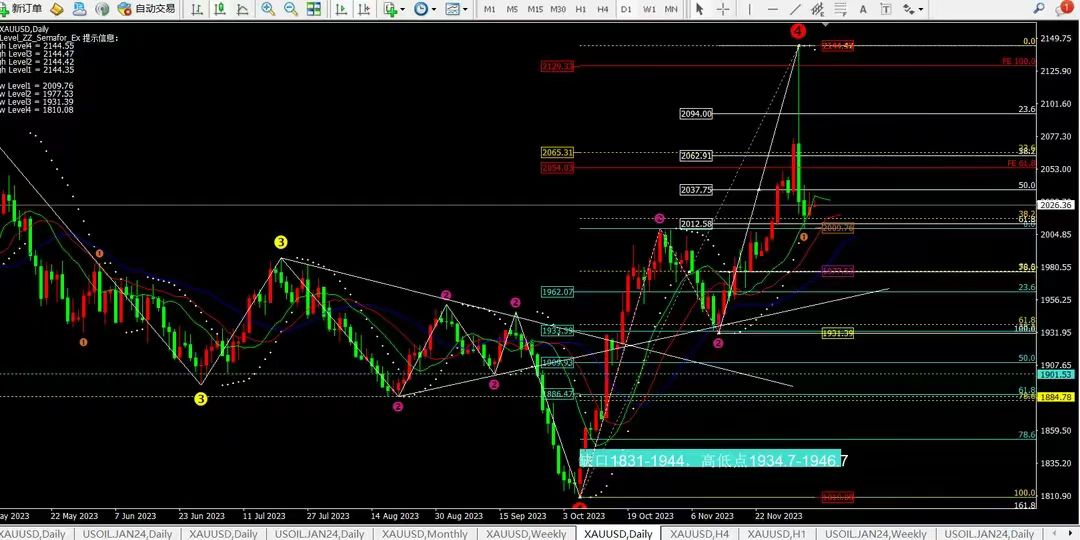Select the arrow cursor tool

700,9
